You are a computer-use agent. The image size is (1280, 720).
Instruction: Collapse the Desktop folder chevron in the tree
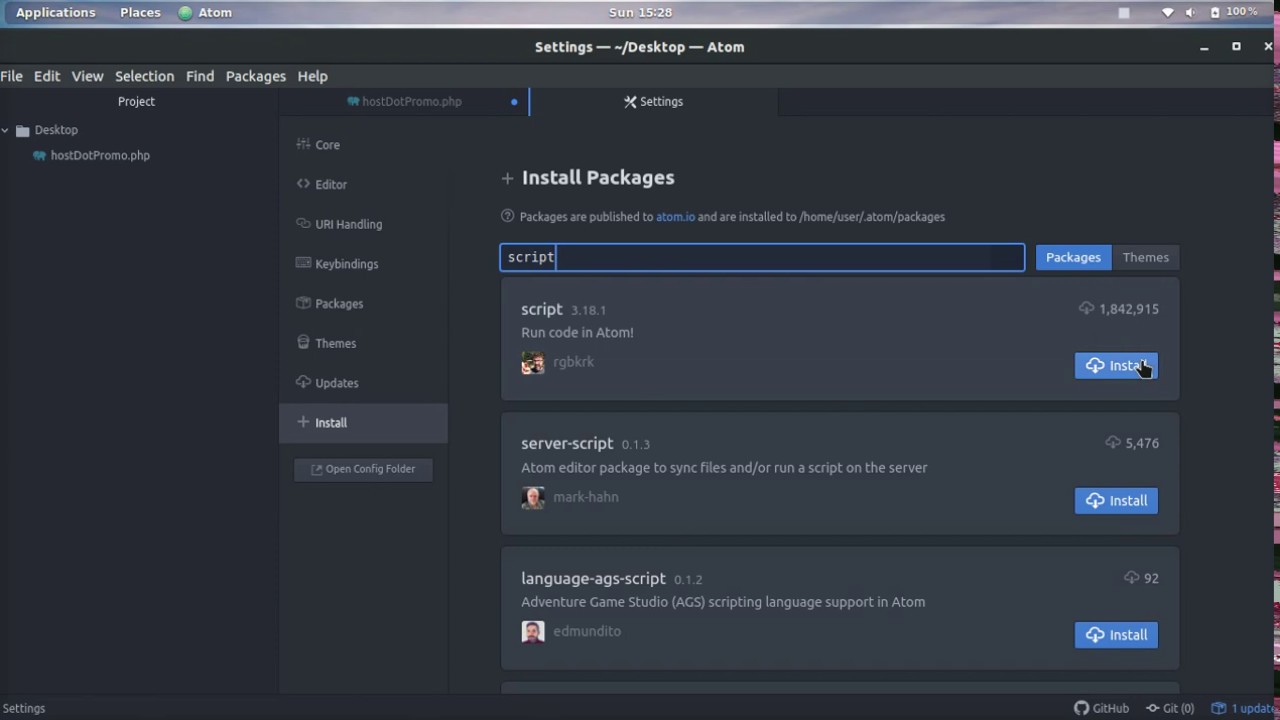(x=5, y=130)
